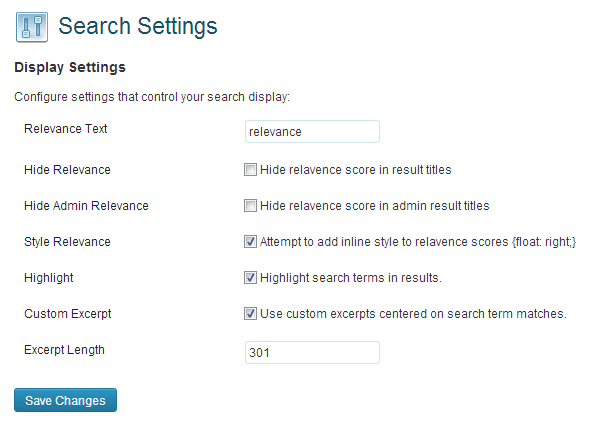This screenshot has width=615, height=429.
Task: Click the Hide Relevance row label
Action: (67, 170)
